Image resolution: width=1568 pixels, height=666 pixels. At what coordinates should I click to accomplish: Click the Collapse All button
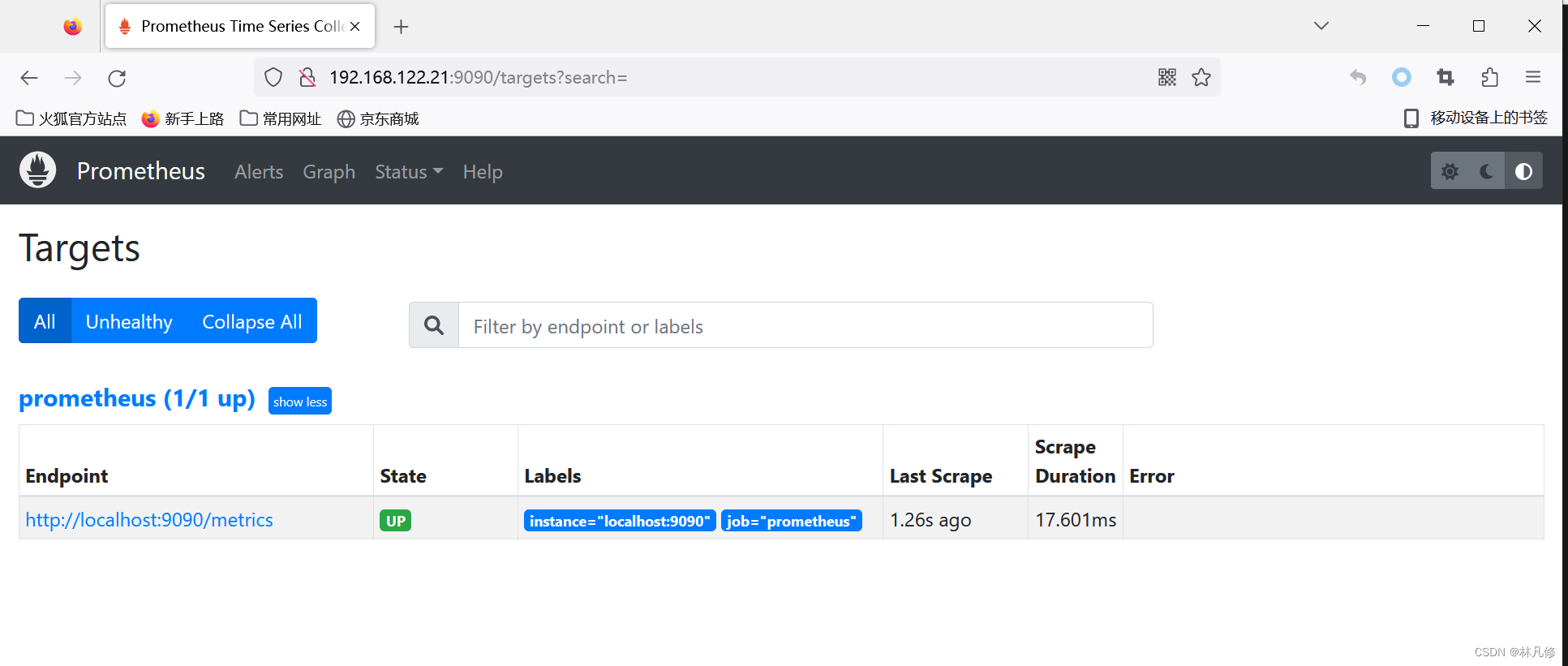(x=252, y=321)
